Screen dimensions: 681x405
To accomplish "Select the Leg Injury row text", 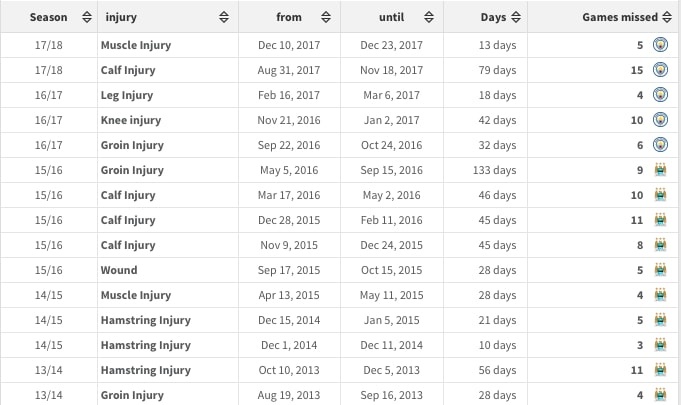I will coord(128,95).
